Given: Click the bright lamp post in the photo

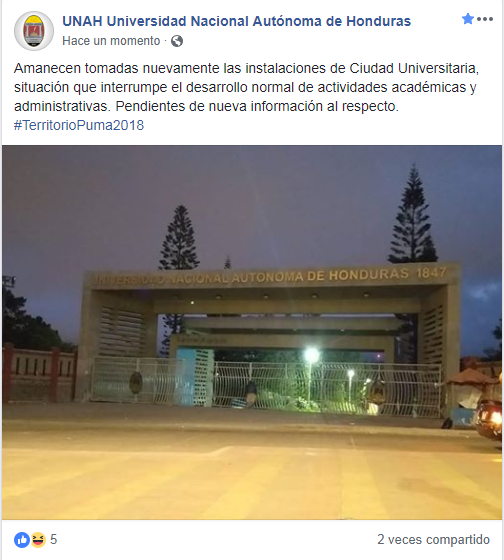Looking at the screenshot, I should pos(311,373).
